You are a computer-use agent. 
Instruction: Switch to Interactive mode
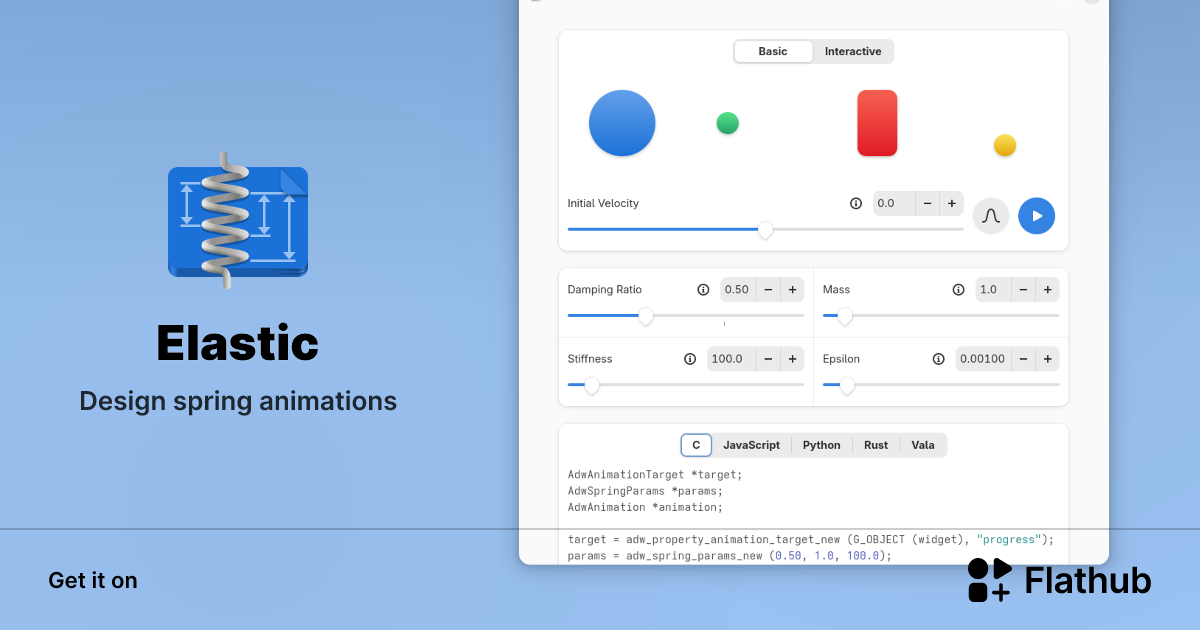(852, 51)
